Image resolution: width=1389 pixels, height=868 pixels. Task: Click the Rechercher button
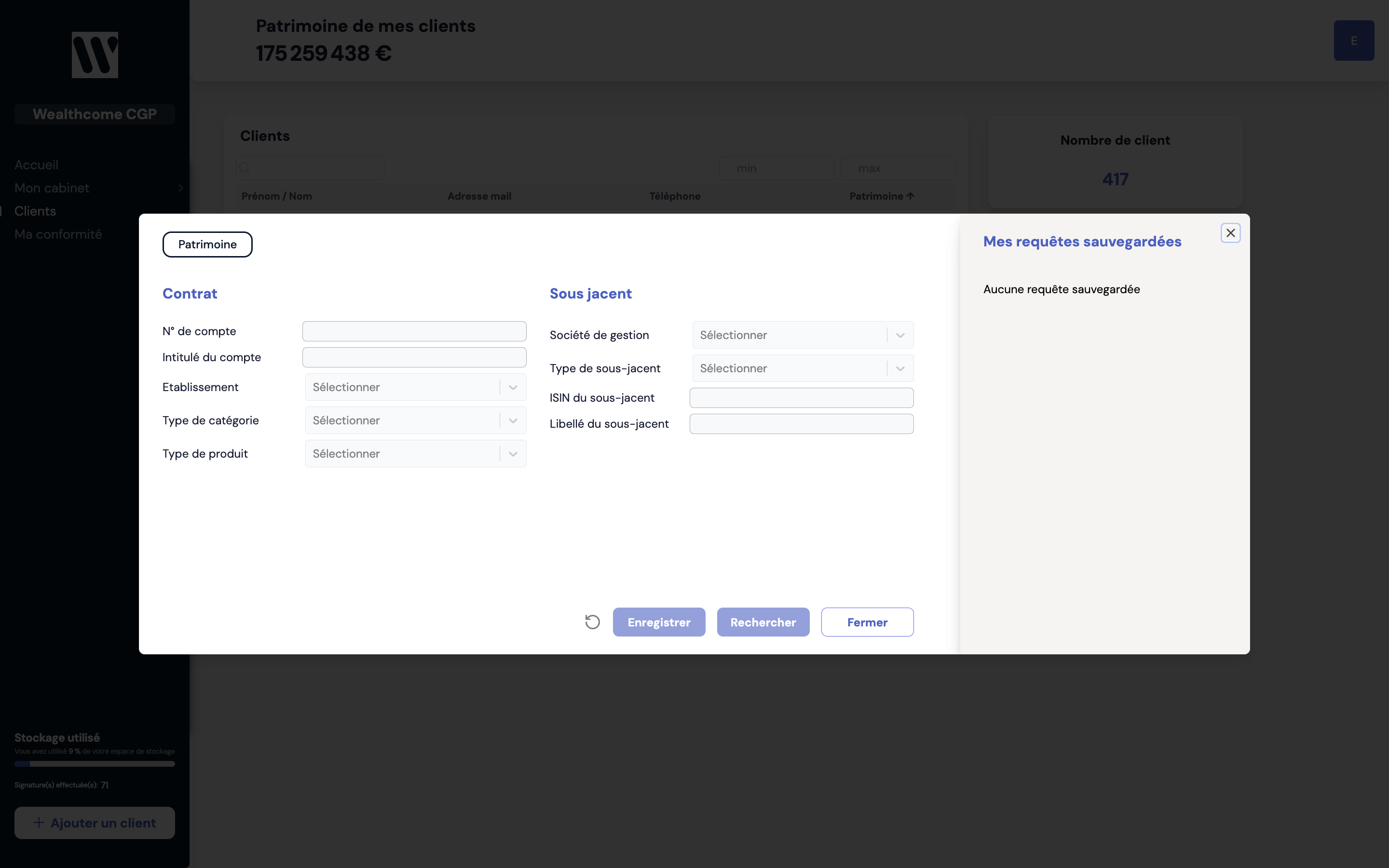(x=763, y=622)
